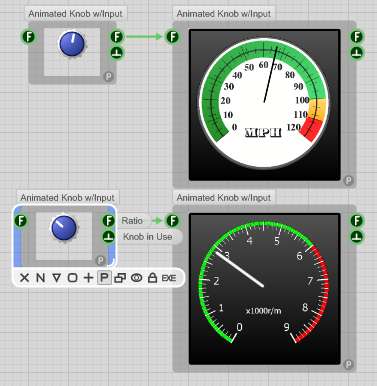Click the EXE button in selection toolbar

click(x=169, y=278)
